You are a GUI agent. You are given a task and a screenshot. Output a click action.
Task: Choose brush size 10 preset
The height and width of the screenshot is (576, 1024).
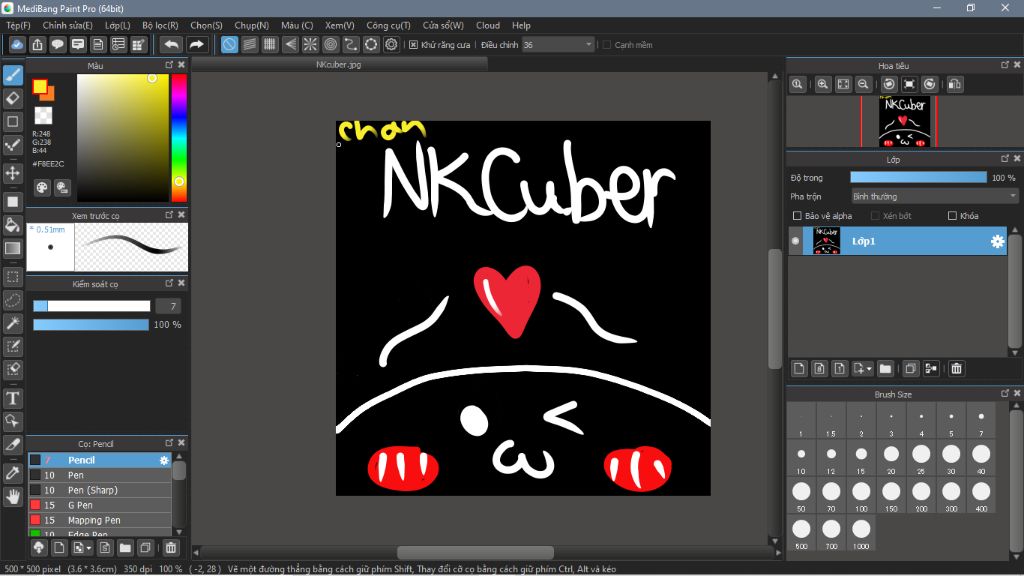pyautogui.click(x=801, y=458)
